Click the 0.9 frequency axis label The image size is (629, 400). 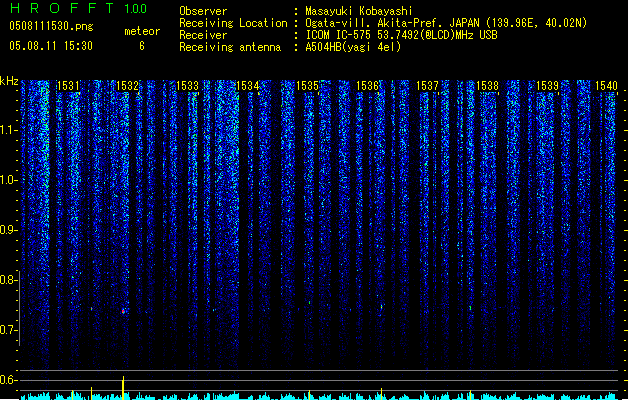tap(8, 230)
